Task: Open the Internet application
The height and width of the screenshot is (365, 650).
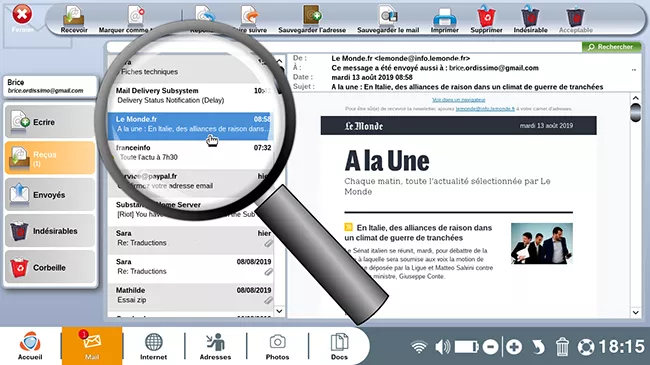Action: pos(153,346)
